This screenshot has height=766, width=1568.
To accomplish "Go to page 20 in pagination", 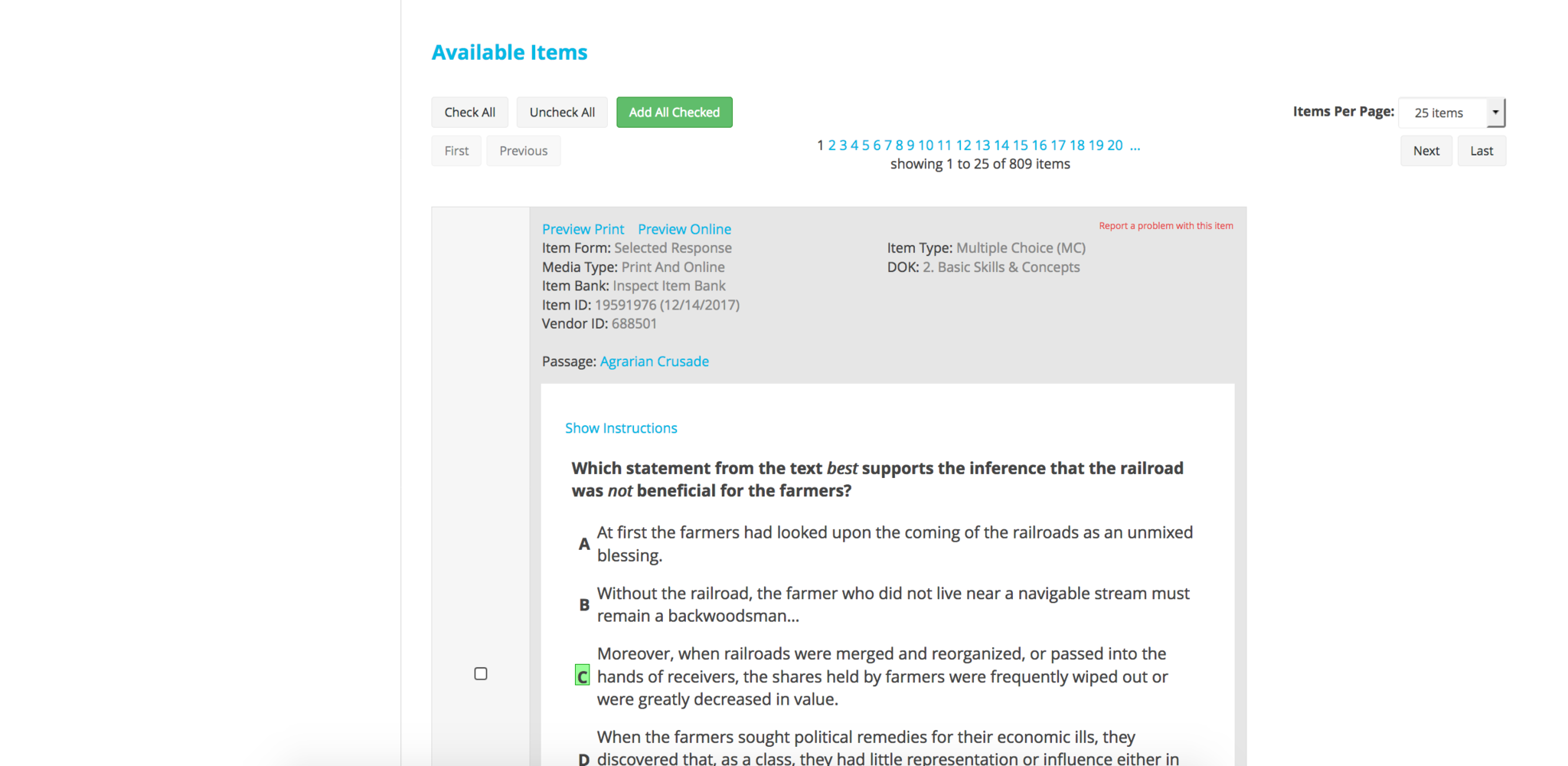I will click(1115, 146).
